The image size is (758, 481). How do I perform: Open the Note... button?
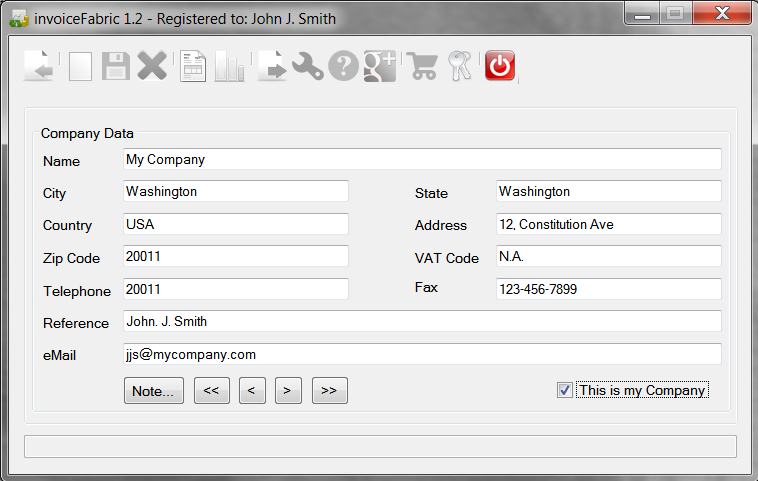(154, 391)
